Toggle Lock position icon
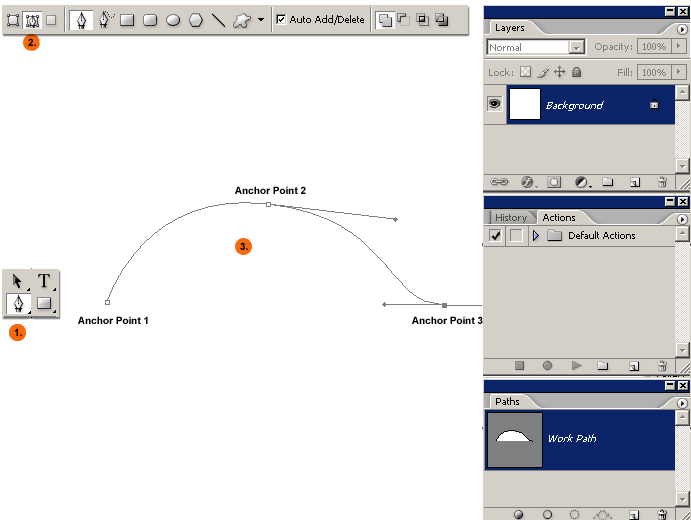Screen dimensions: 691x520 (559, 72)
